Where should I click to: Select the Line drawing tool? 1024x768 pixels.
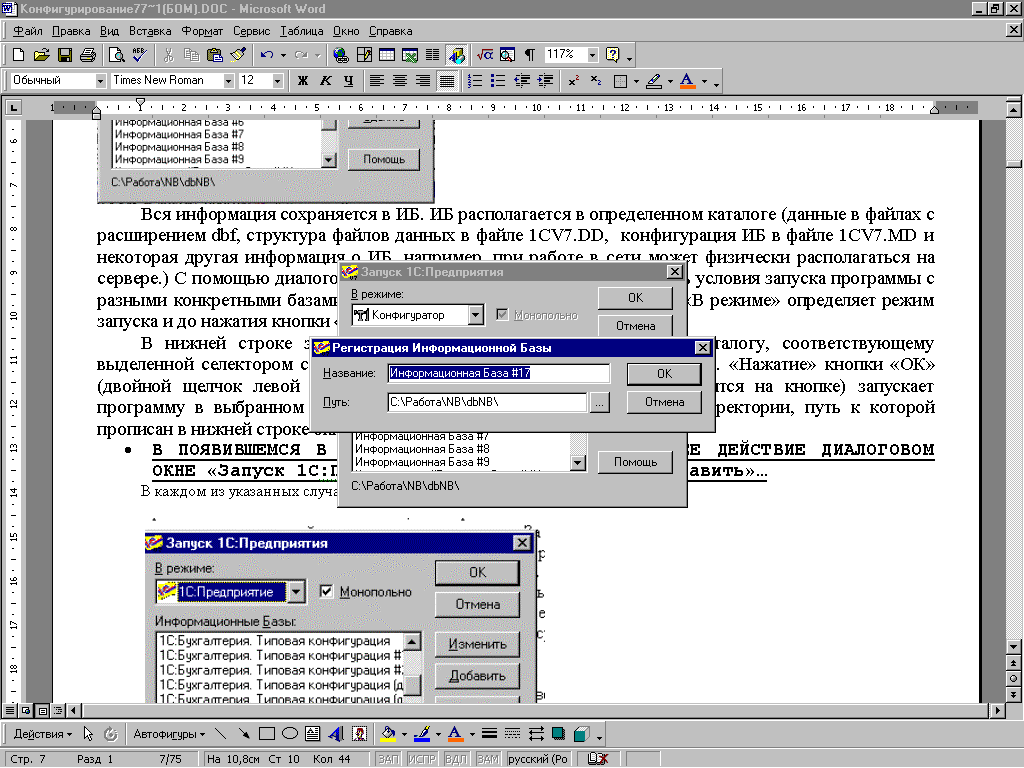pos(221,734)
